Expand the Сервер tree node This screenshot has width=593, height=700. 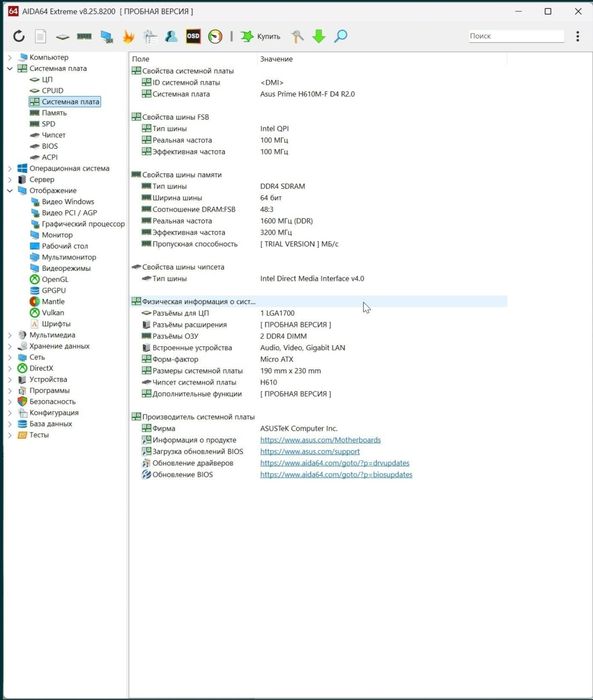click(x=10, y=180)
